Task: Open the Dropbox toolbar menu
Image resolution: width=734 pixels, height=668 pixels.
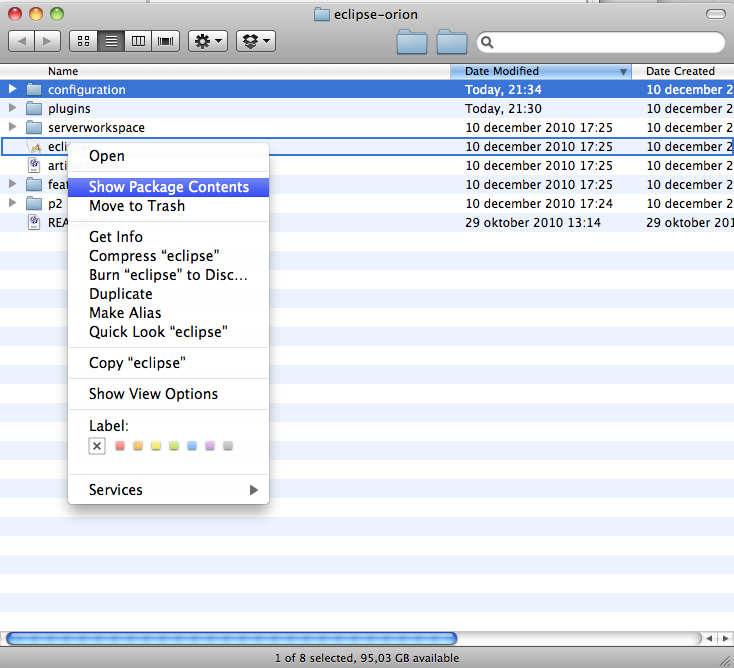Action: 256,41
